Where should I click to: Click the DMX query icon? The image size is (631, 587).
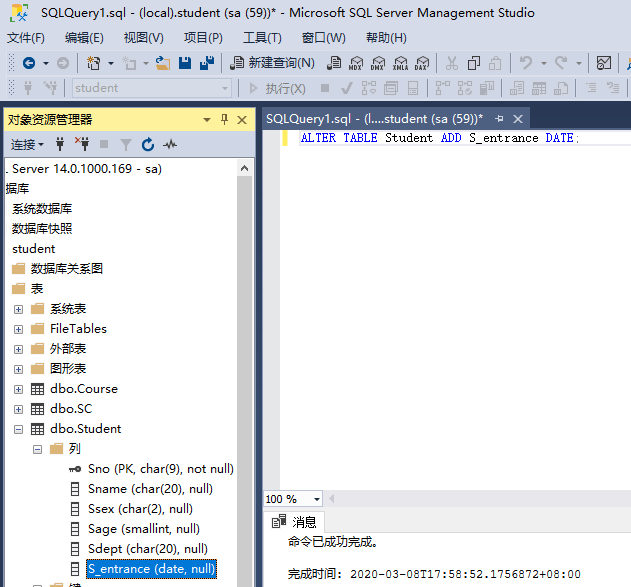pyautogui.click(x=378, y=63)
